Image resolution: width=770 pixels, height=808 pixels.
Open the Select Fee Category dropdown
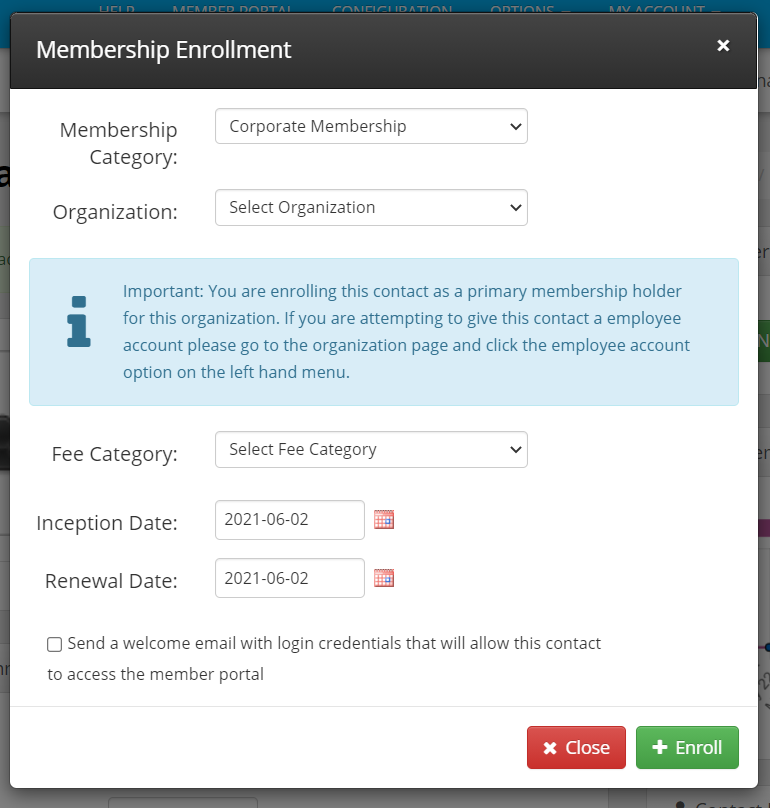pyautogui.click(x=371, y=449)
